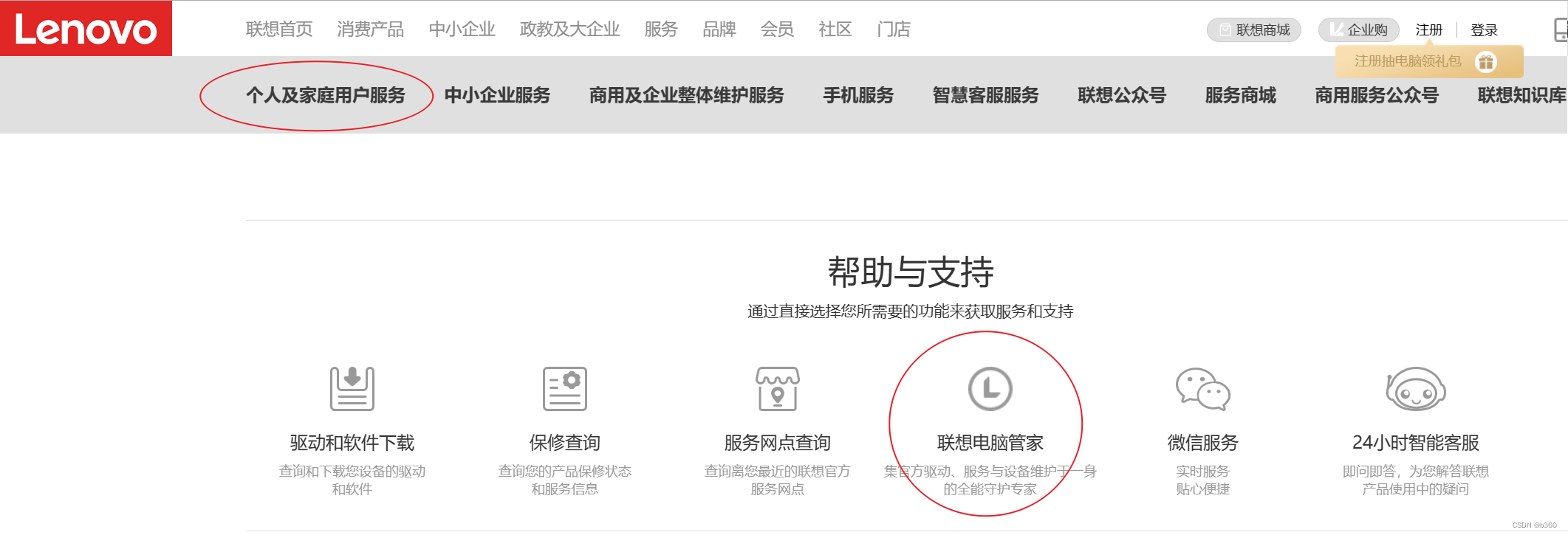1568x535 pixels.
Task: Click the 注册 link
Action: (x=1429, y=30)
